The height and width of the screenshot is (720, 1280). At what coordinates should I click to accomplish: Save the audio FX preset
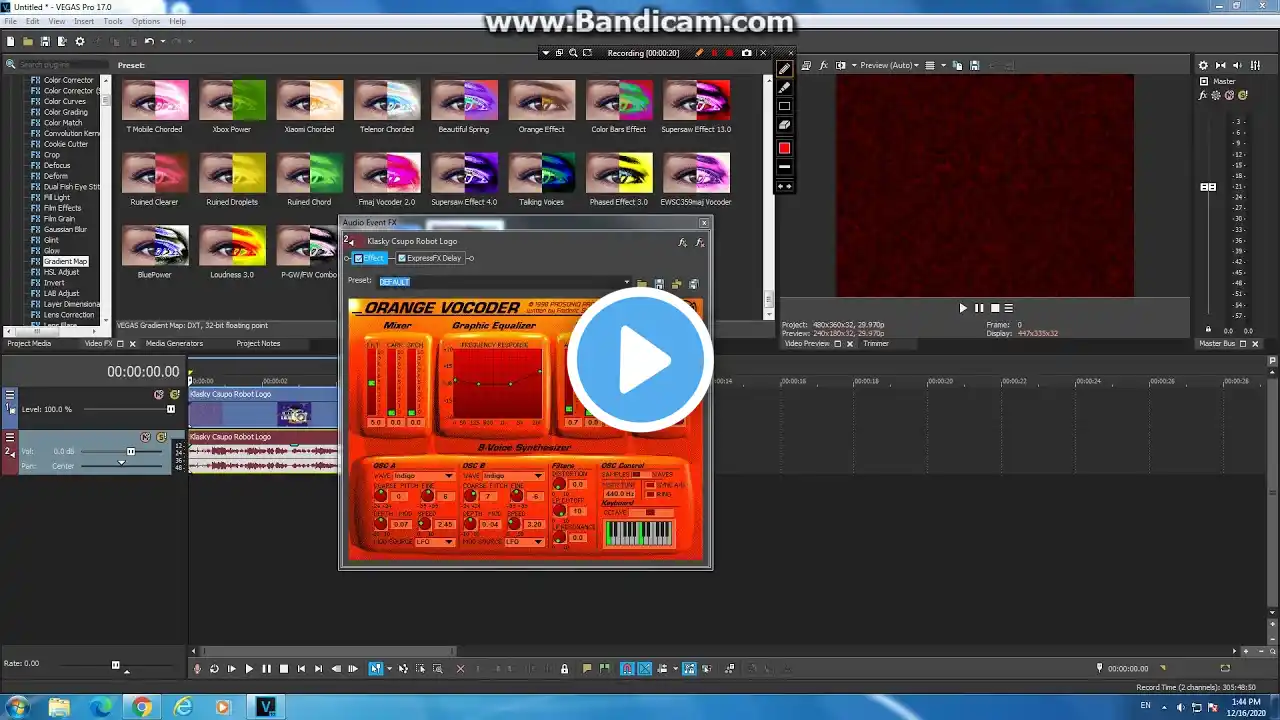click(x=659, y=283)
